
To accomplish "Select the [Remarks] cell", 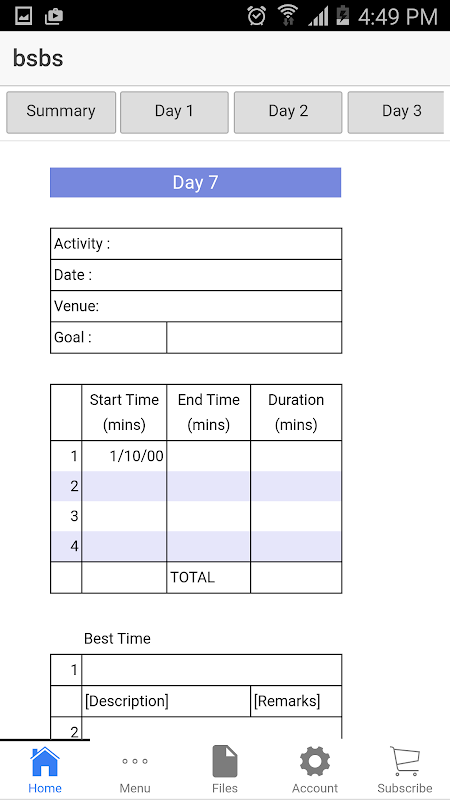I will coord(296,701).
